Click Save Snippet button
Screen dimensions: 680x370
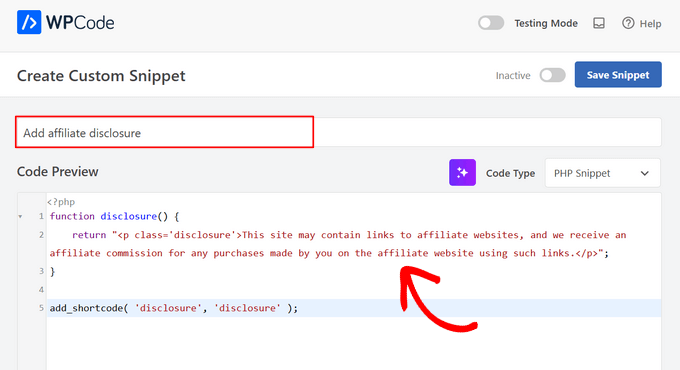pos(618,75)
